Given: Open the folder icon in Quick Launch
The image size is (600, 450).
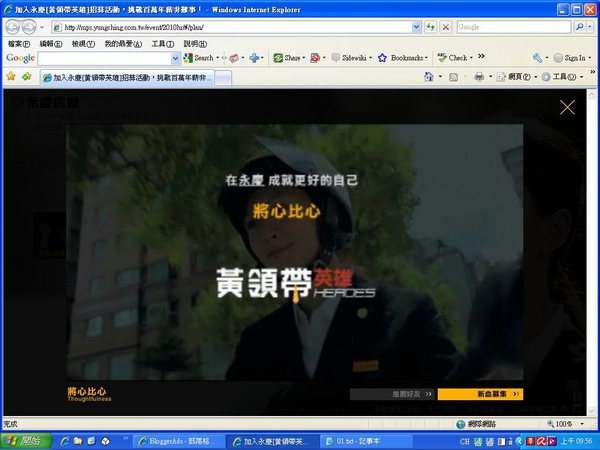Looking at the screenshot, I should click(78, 441).
